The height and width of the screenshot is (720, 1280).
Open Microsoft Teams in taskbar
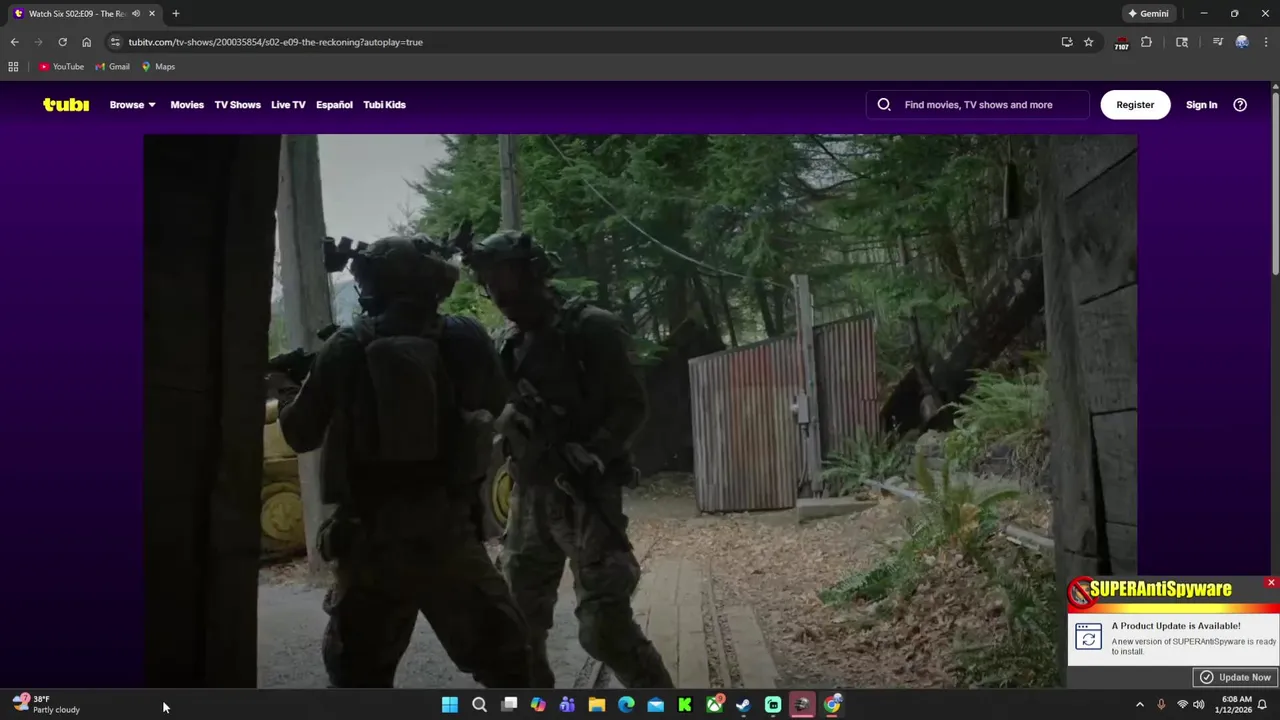tap(567, 705)
